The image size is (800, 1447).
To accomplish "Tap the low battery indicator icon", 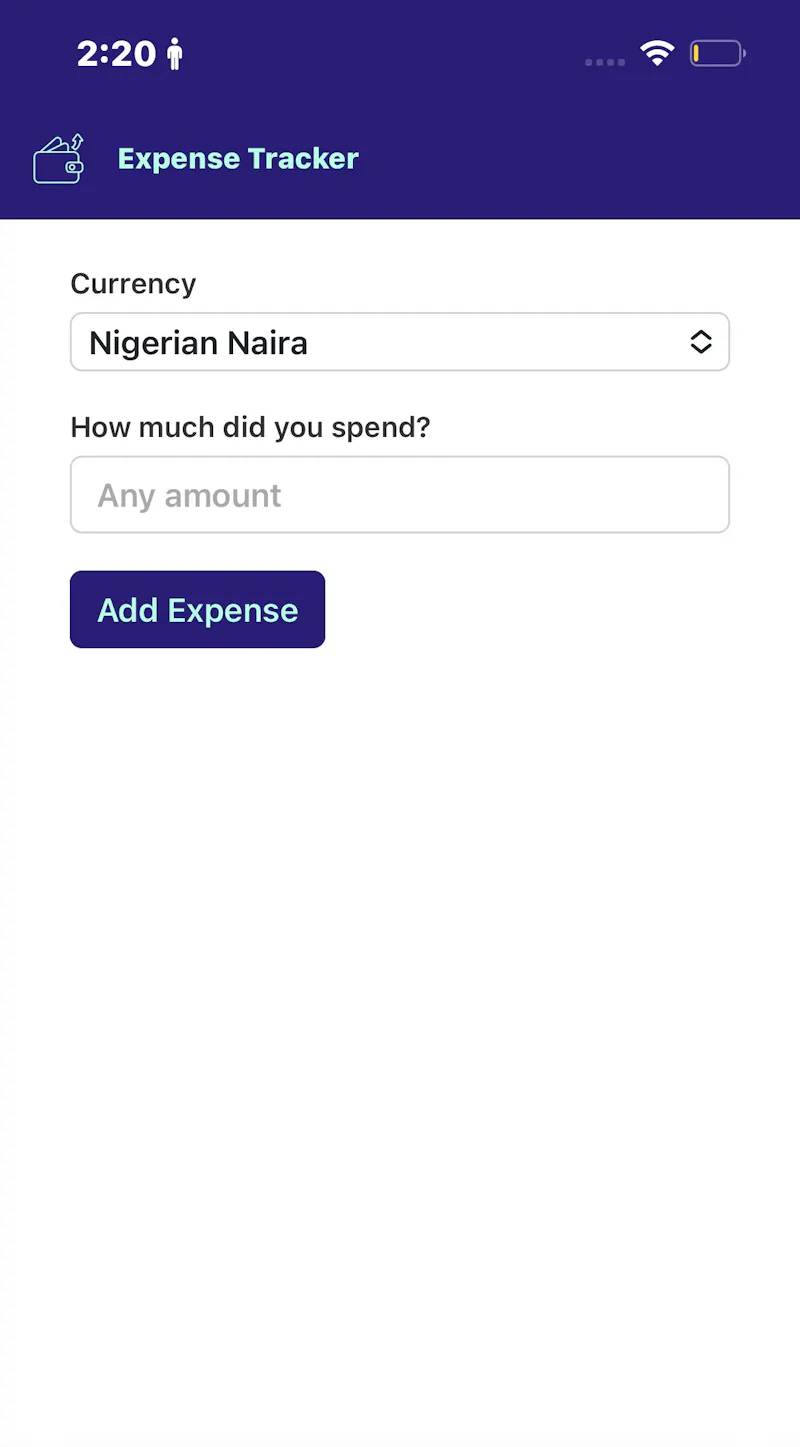I will (718, 53).
